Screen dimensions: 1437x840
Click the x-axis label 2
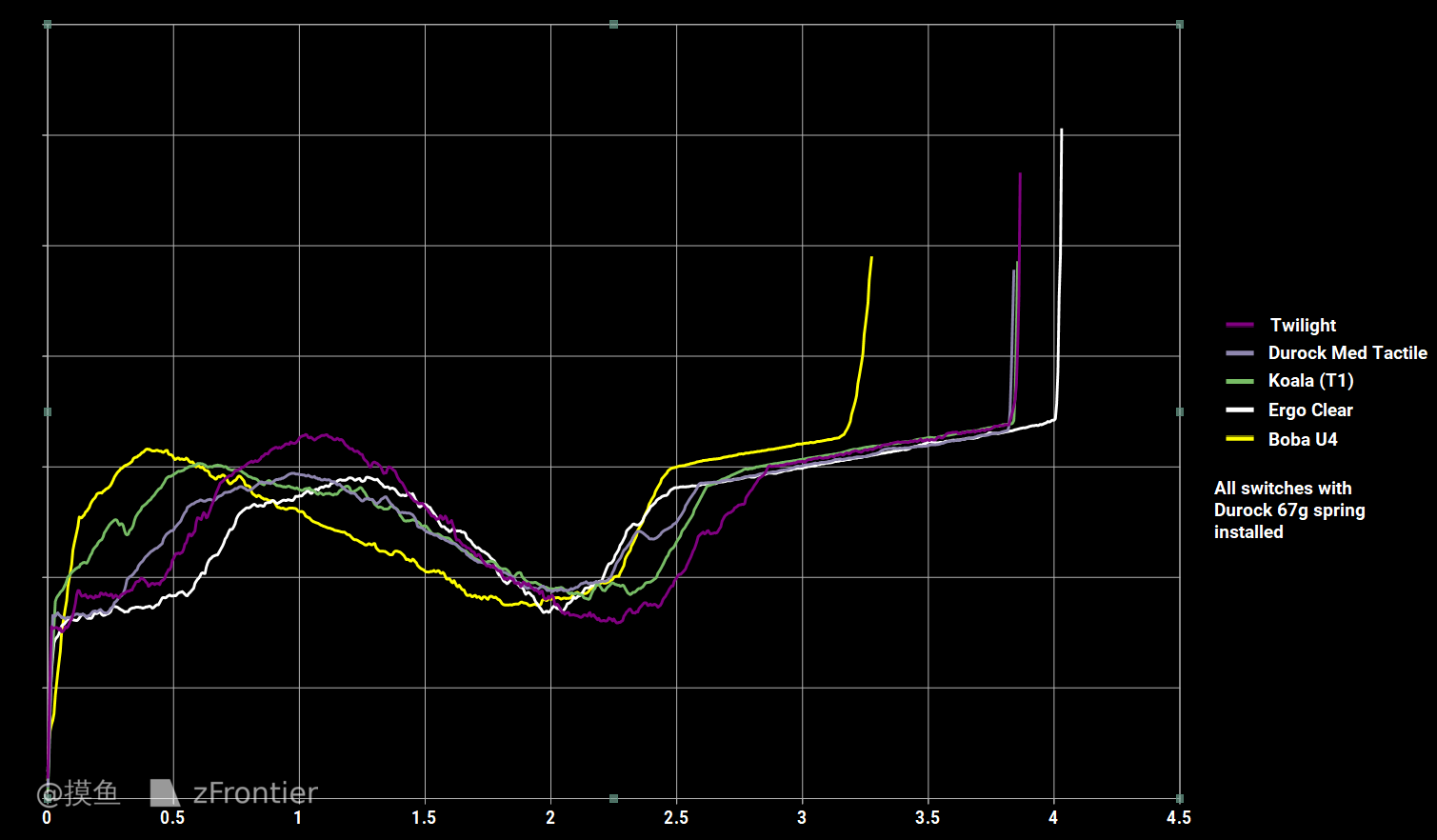pyautogui.click(x=550, y=818)
